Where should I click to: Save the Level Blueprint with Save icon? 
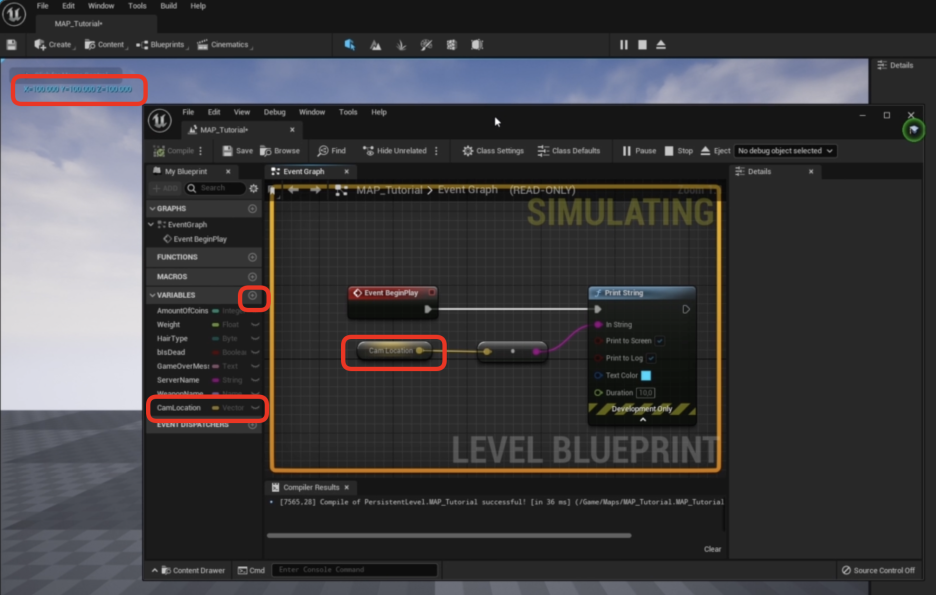click(x=238, y=151)
